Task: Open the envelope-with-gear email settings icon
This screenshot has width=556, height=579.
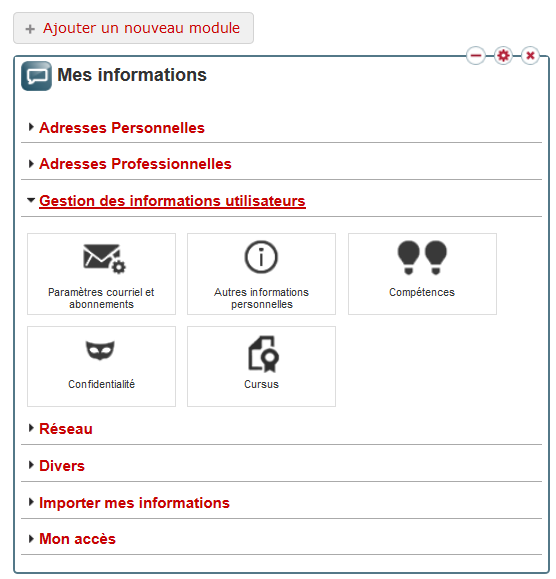Action: tap(104, 258)
